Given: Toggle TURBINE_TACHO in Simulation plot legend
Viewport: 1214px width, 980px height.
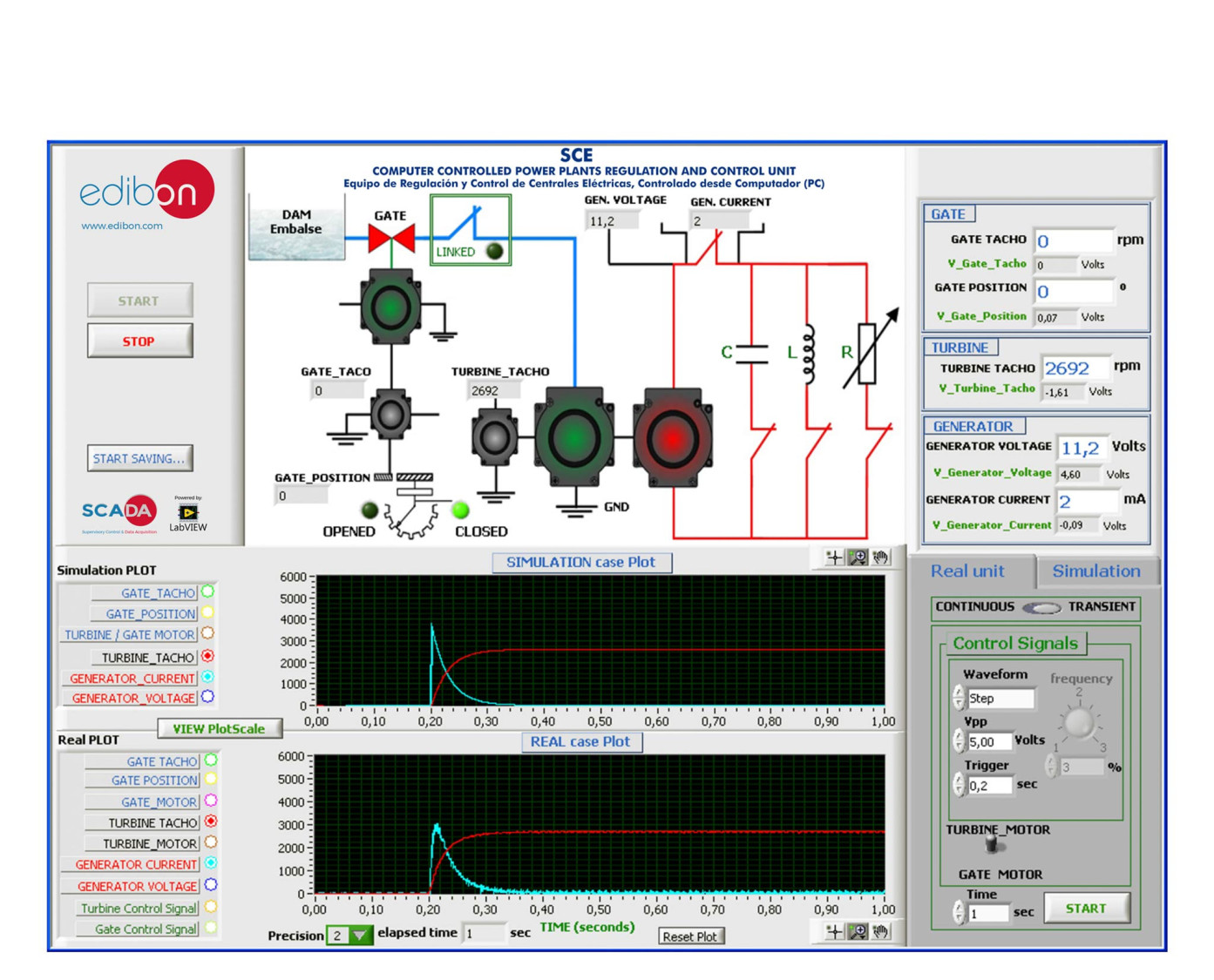Looking at the screenshot, I should 208,656.
